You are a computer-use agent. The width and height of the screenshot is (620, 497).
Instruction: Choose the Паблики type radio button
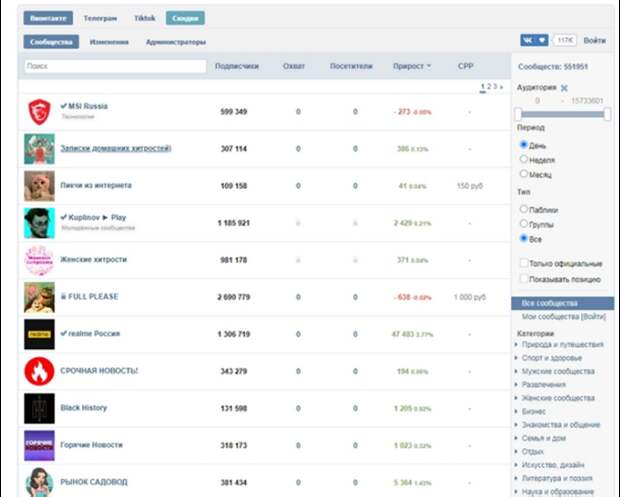(524, 209)
